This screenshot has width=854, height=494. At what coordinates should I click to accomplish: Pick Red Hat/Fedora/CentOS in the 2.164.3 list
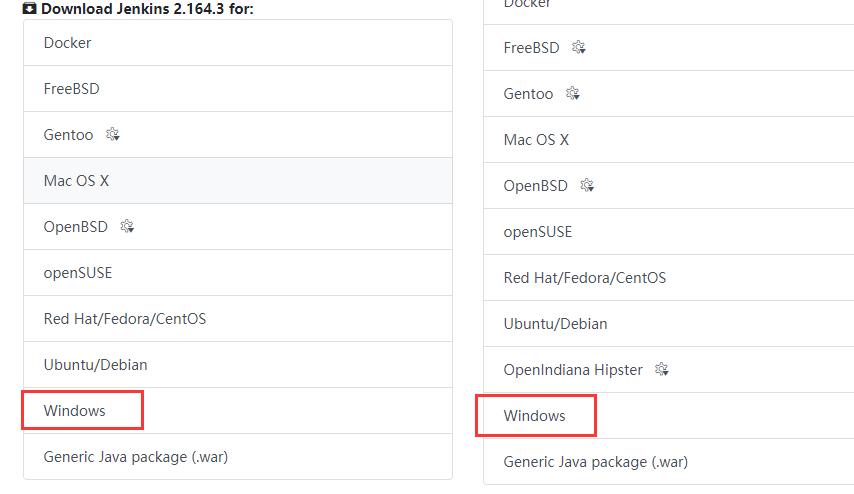(125, 319)
